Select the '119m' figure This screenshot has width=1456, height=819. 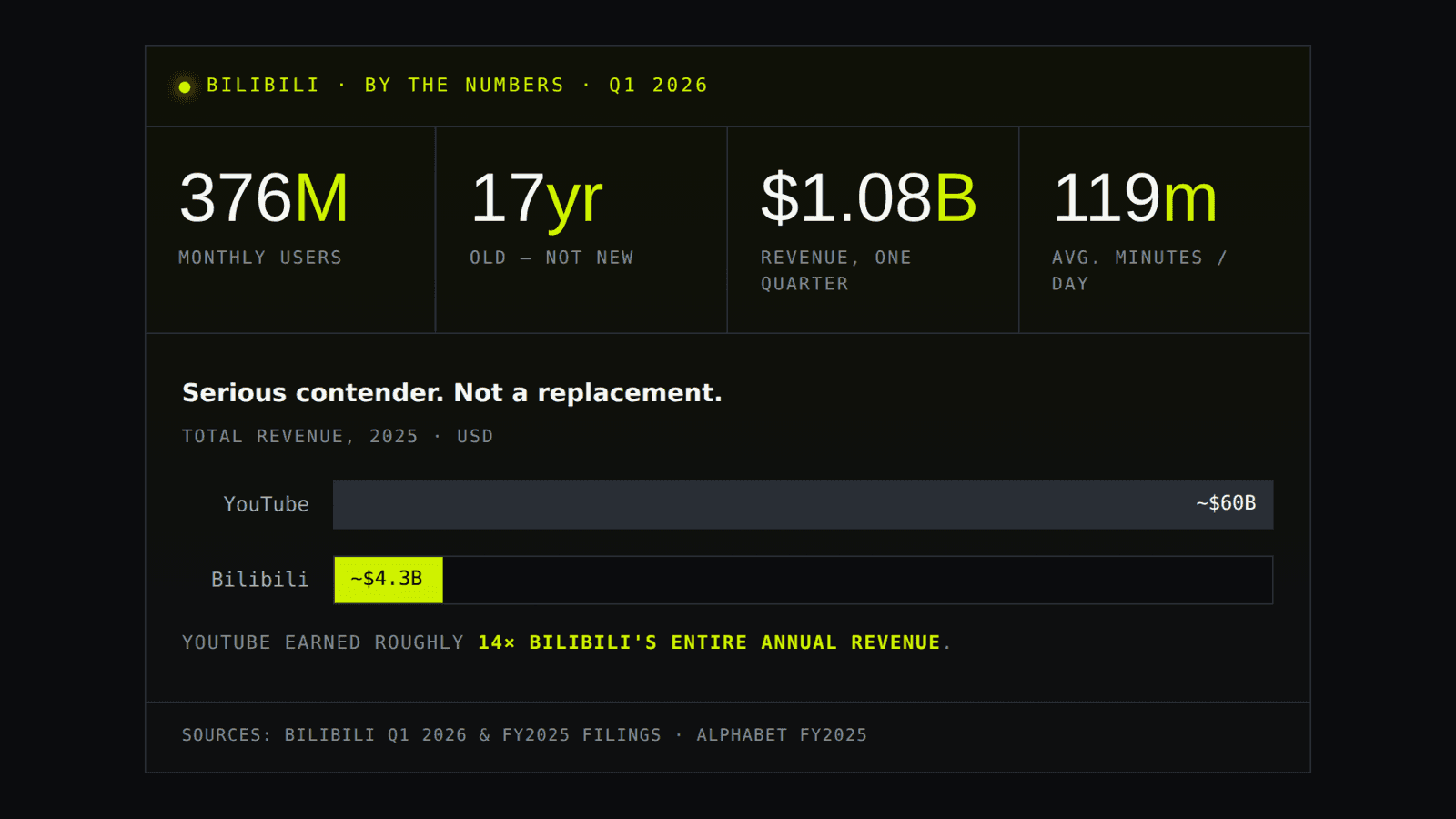point(1135,197)
